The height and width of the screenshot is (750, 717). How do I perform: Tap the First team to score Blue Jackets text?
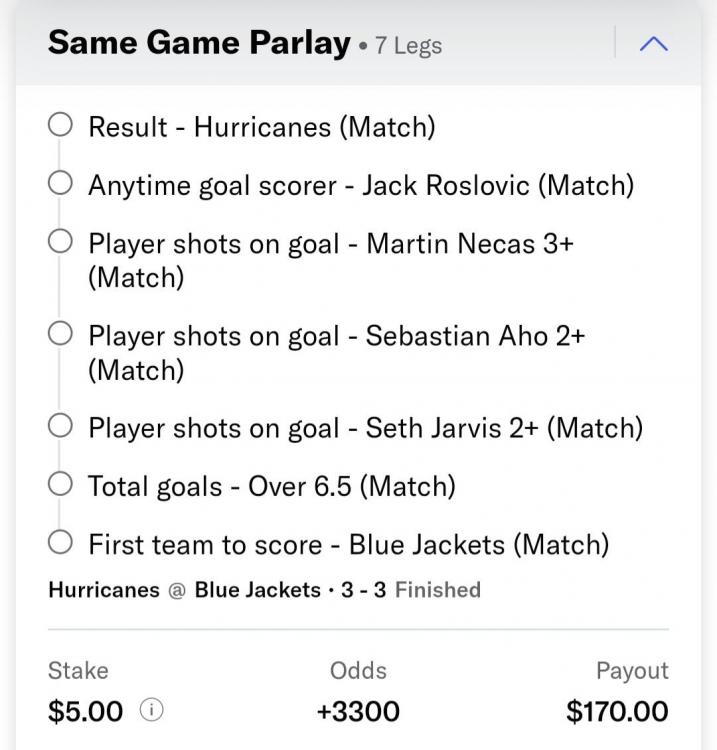[349, 544]
